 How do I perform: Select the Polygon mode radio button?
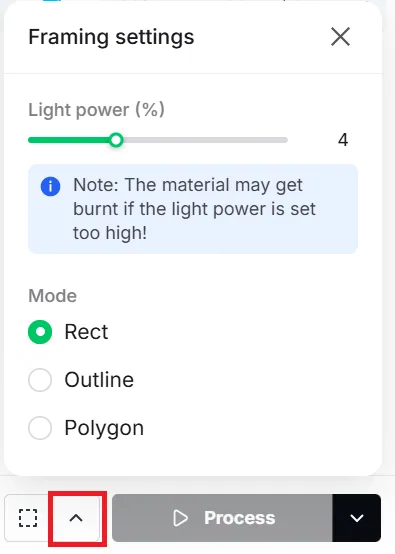point(40,428)
